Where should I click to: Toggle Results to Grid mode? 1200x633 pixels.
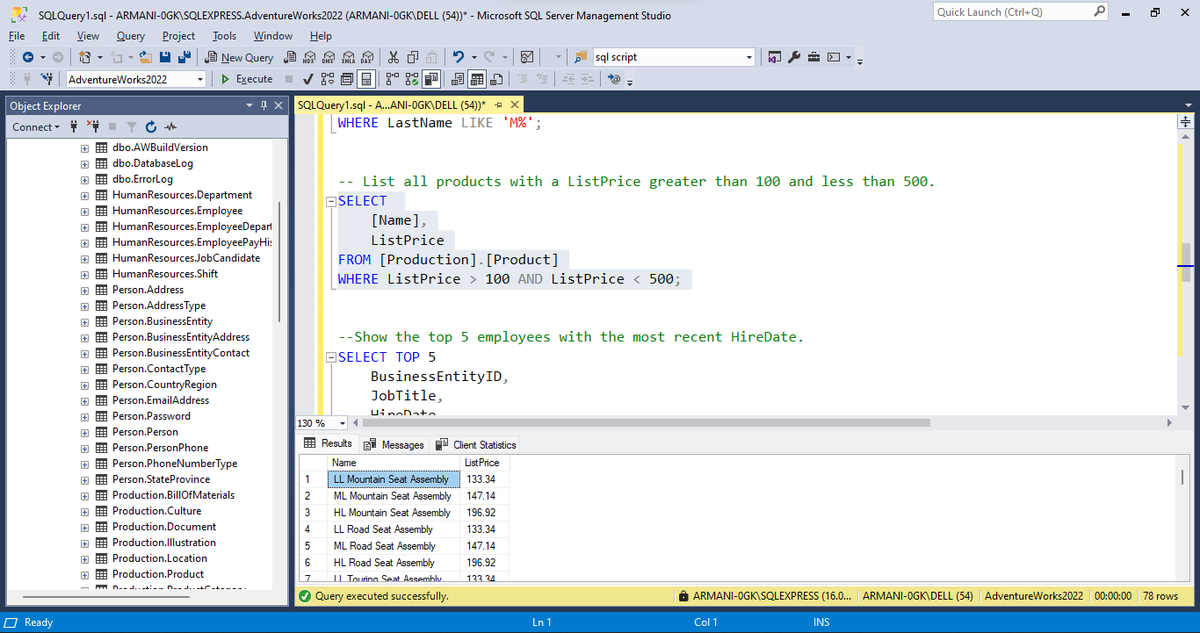click(x=477, y=79)
